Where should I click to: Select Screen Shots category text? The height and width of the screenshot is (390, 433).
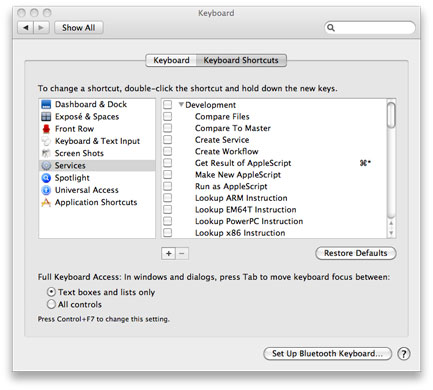[79, 153]
